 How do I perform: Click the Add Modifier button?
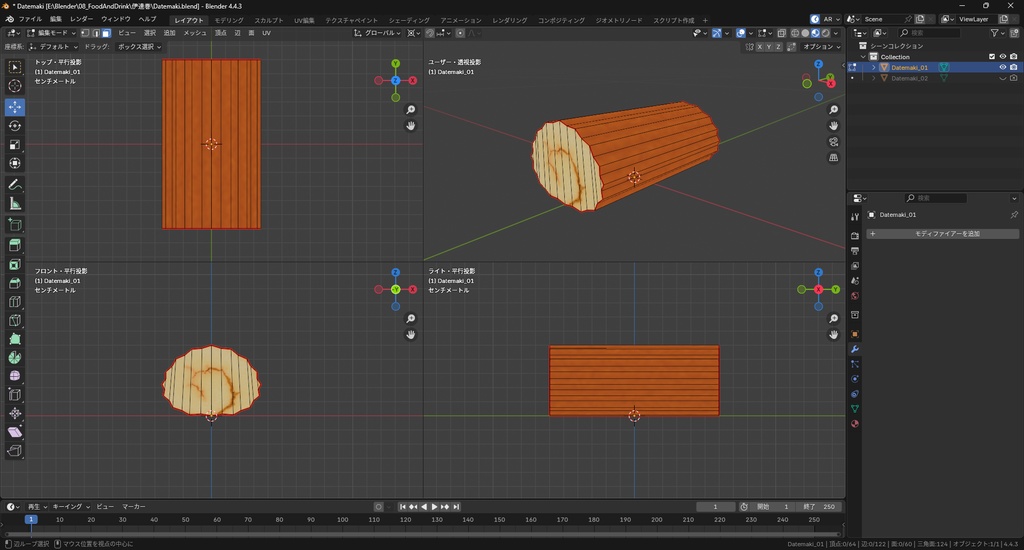click(x=944, y=234)
